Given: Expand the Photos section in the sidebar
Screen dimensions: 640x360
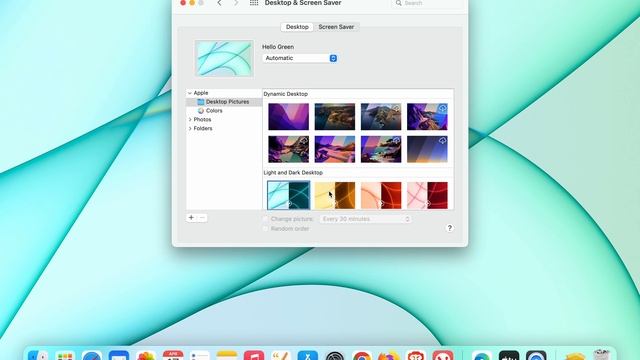Looking at the screenshot, I should (190, 120).
